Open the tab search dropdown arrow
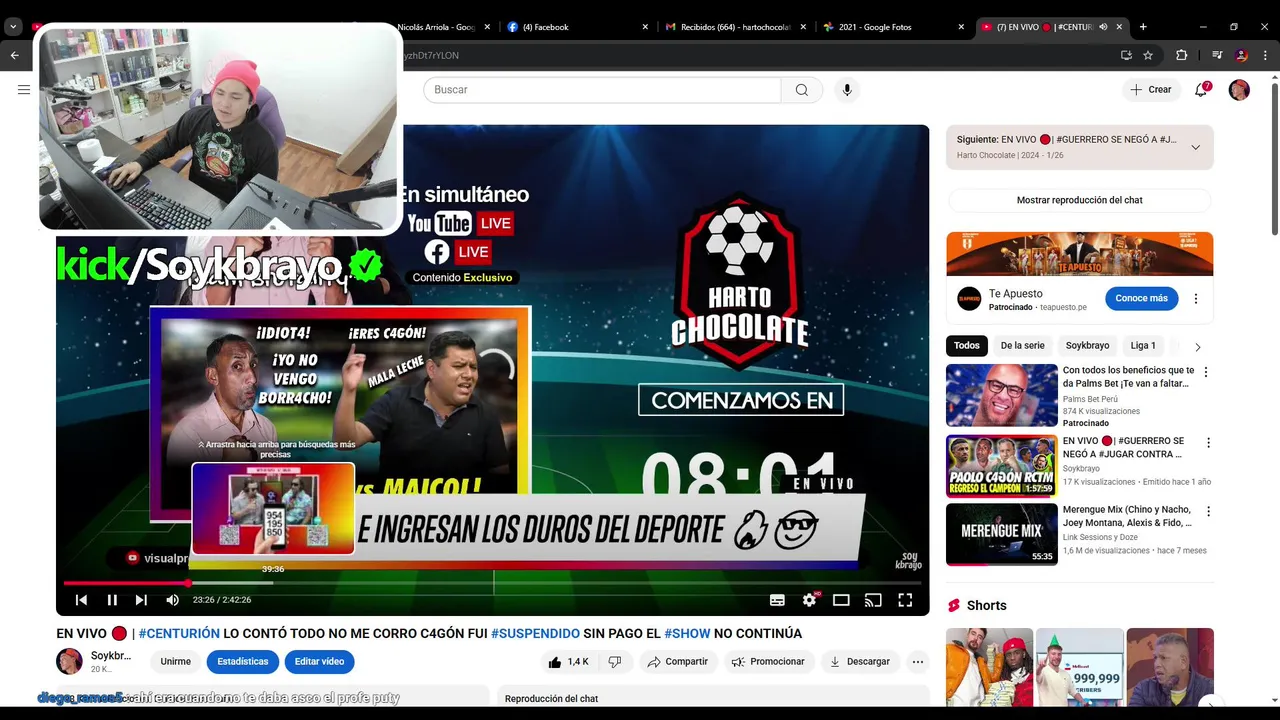1280x720 pixels. (x=14, y=27)
